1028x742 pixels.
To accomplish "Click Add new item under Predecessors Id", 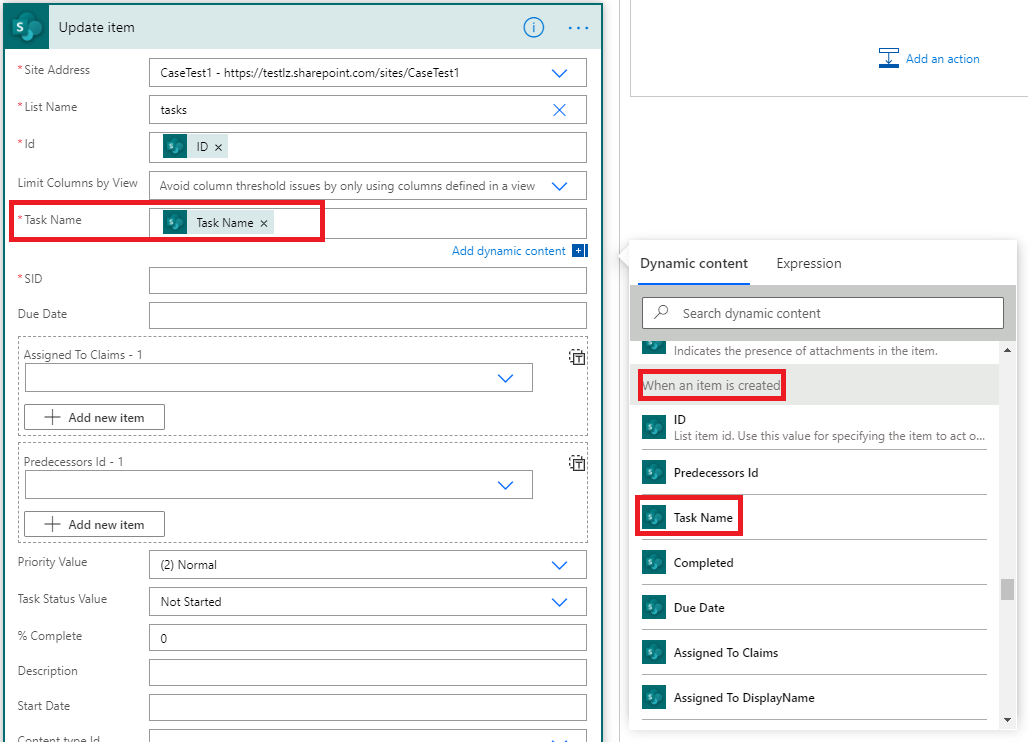I will point(94,524).
